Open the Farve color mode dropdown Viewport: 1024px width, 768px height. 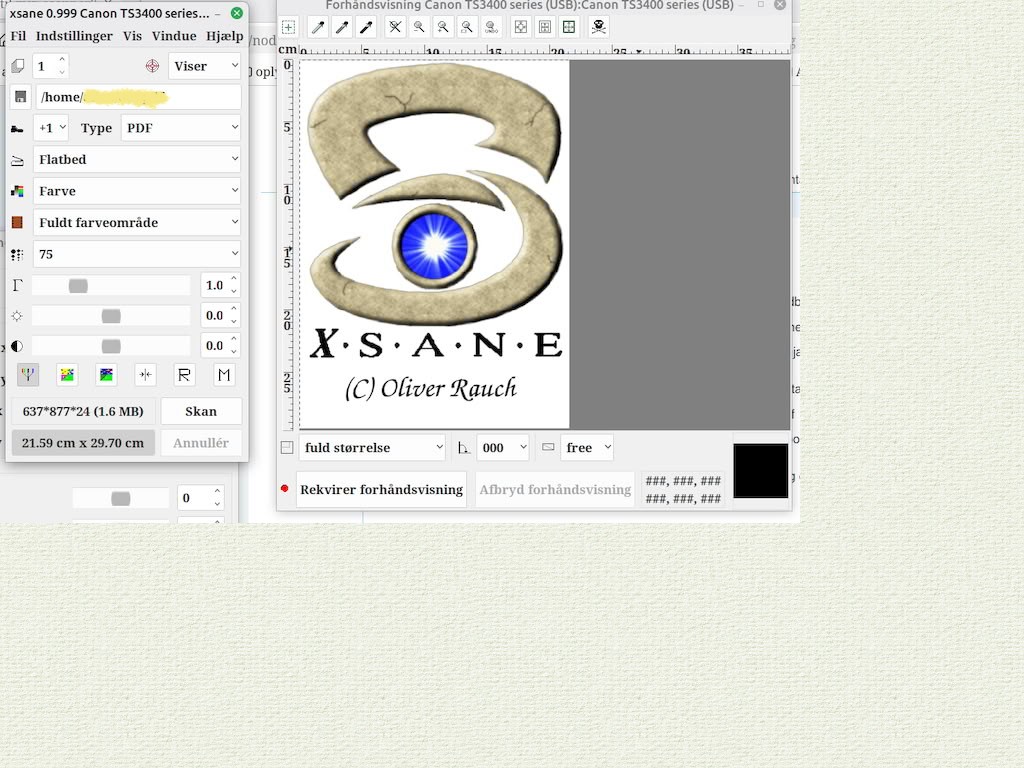(x=136, y=190)
